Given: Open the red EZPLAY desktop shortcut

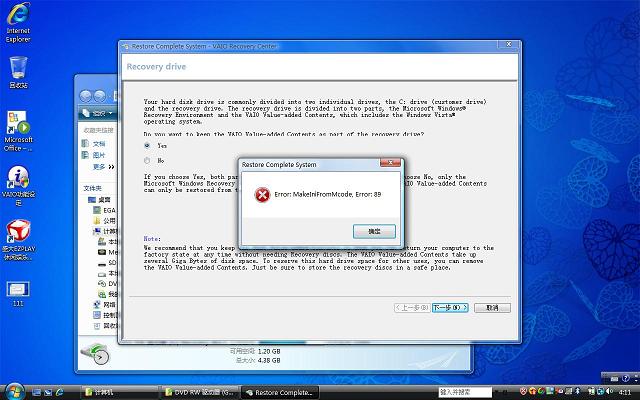Looking at the screenshot, I should click(18, 240).
